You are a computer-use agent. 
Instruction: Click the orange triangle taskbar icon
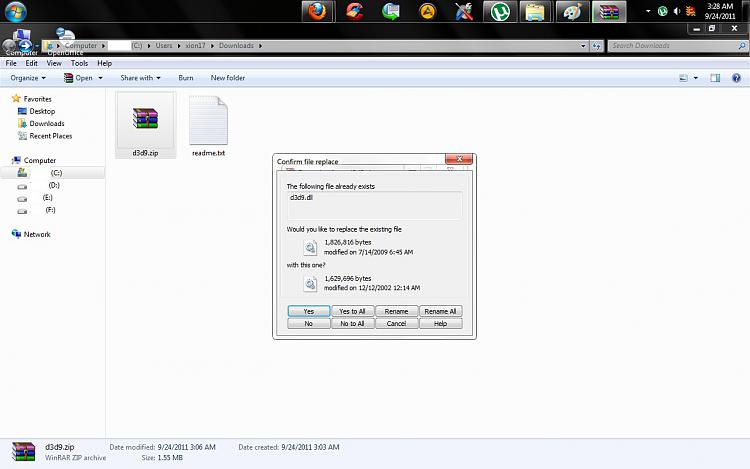tap(427, 11)
